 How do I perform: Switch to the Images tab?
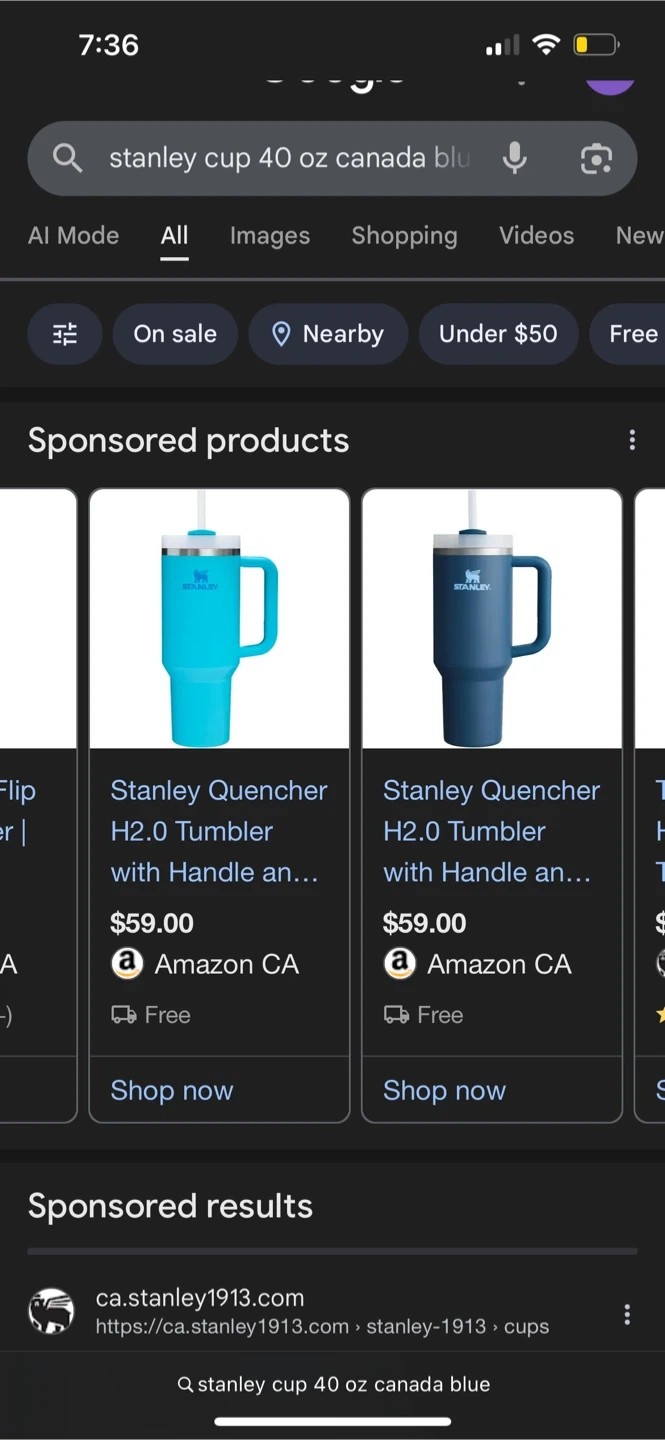coord(270,236)
